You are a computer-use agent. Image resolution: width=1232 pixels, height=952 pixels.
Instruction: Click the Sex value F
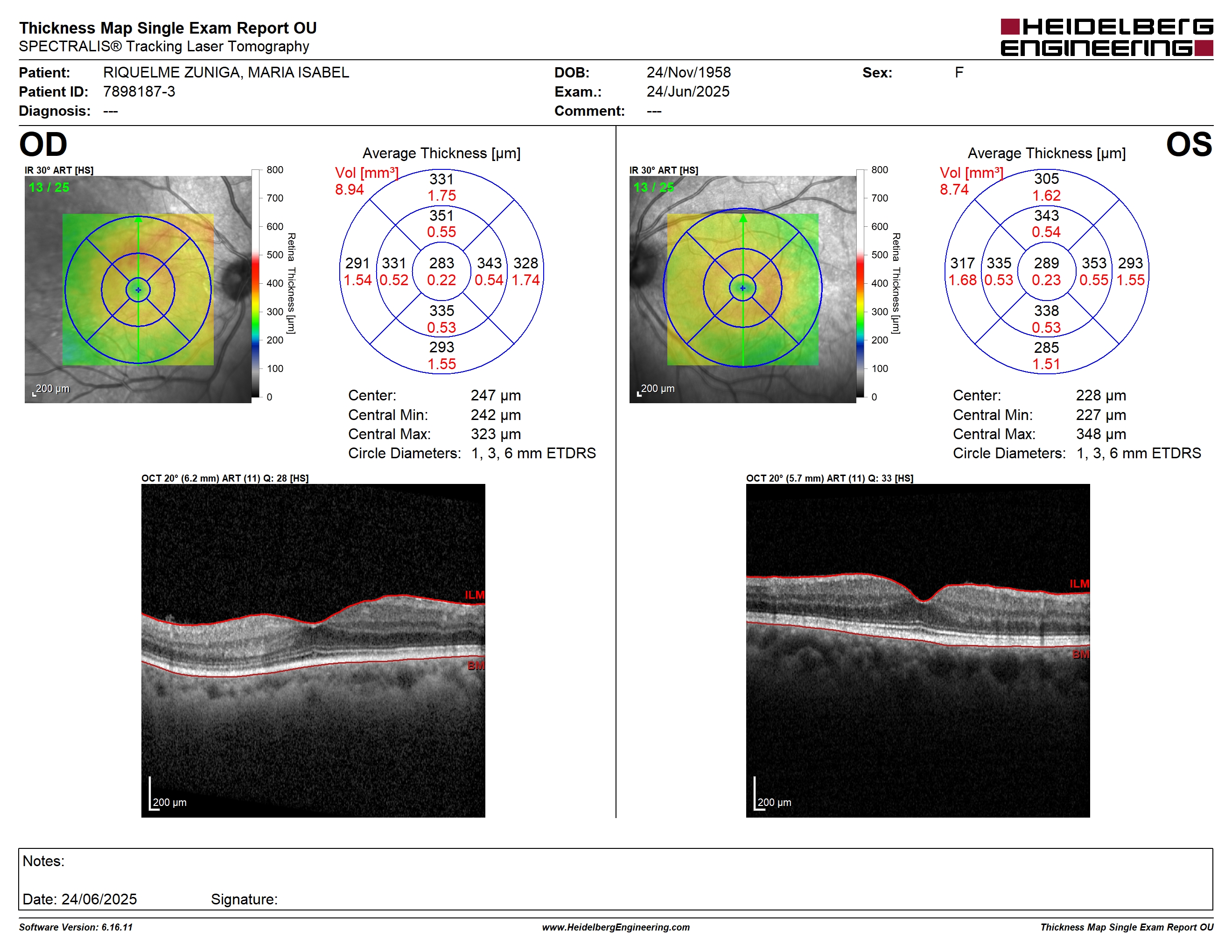tap(959, 72)
